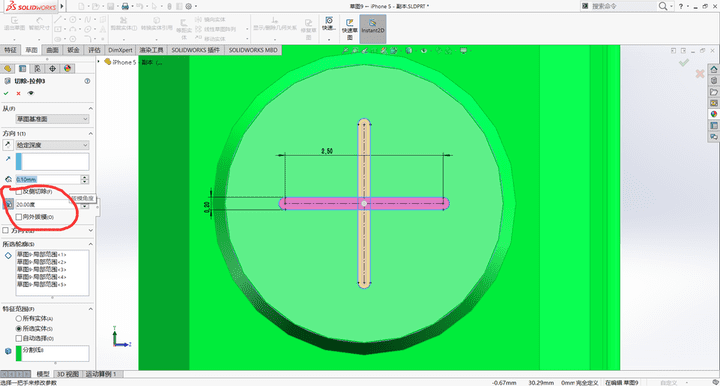Click the 0.10mm depth input field
720x386 pixels.
tap(48, 179)
